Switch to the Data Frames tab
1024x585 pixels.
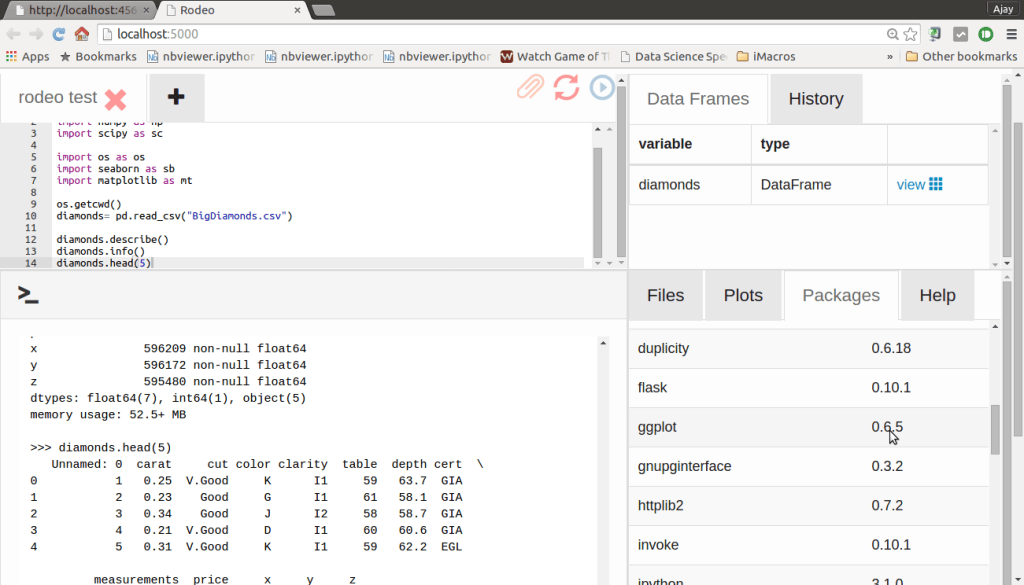(697, 99)
